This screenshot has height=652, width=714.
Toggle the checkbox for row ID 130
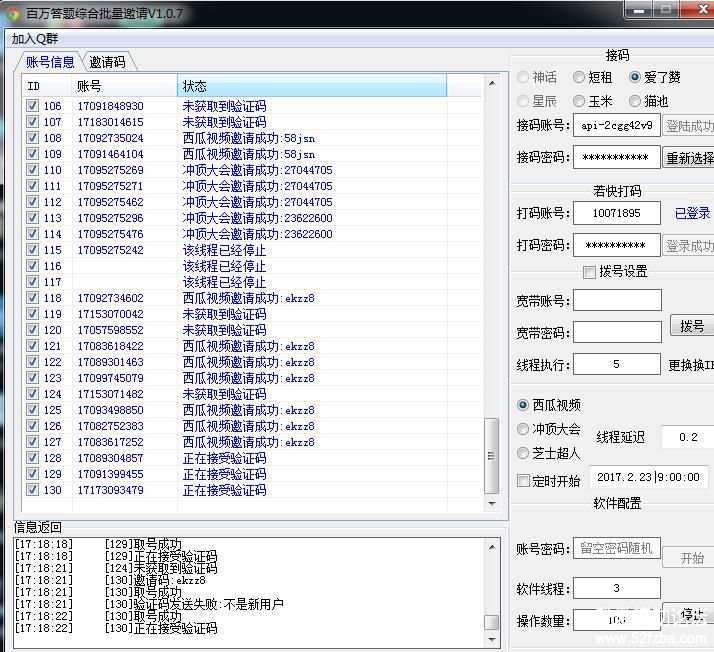click(x=32, y=490)
